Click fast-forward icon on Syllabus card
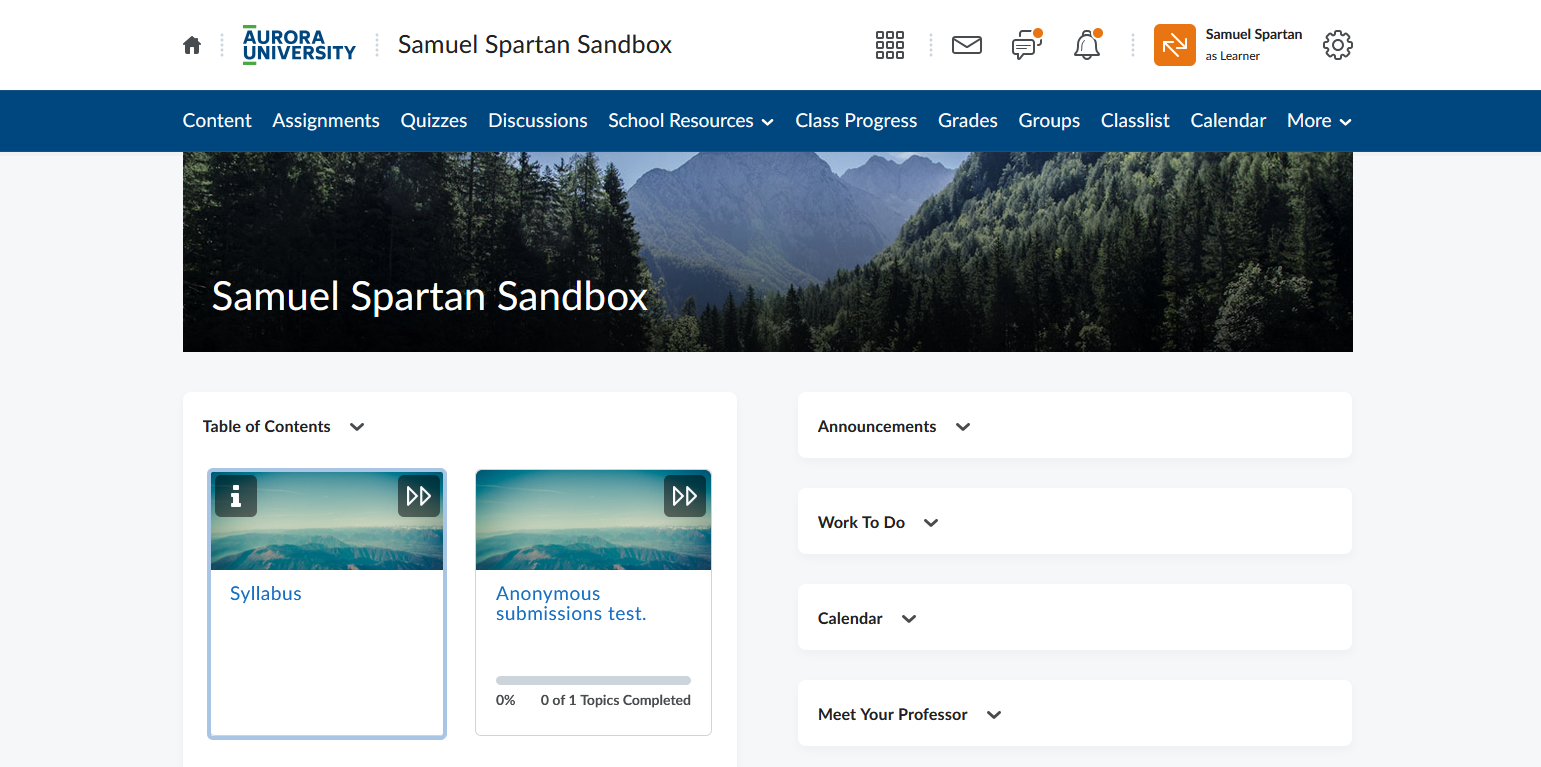Image resolution: width=1541 pixels, height=767 pixels. [x=419, y=496]
